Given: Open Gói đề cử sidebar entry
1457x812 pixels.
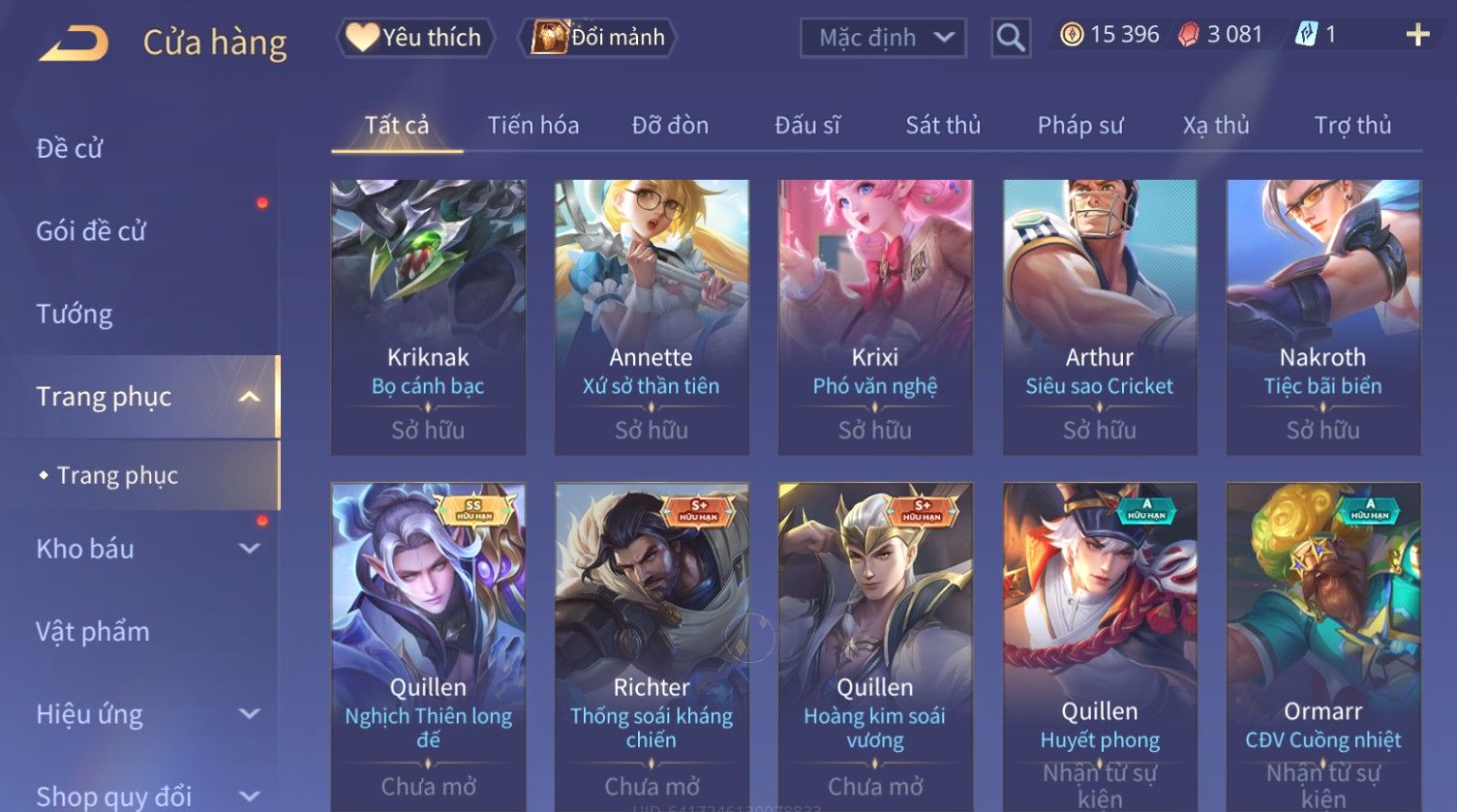Looking at the screenshot, I should (91, 231).
